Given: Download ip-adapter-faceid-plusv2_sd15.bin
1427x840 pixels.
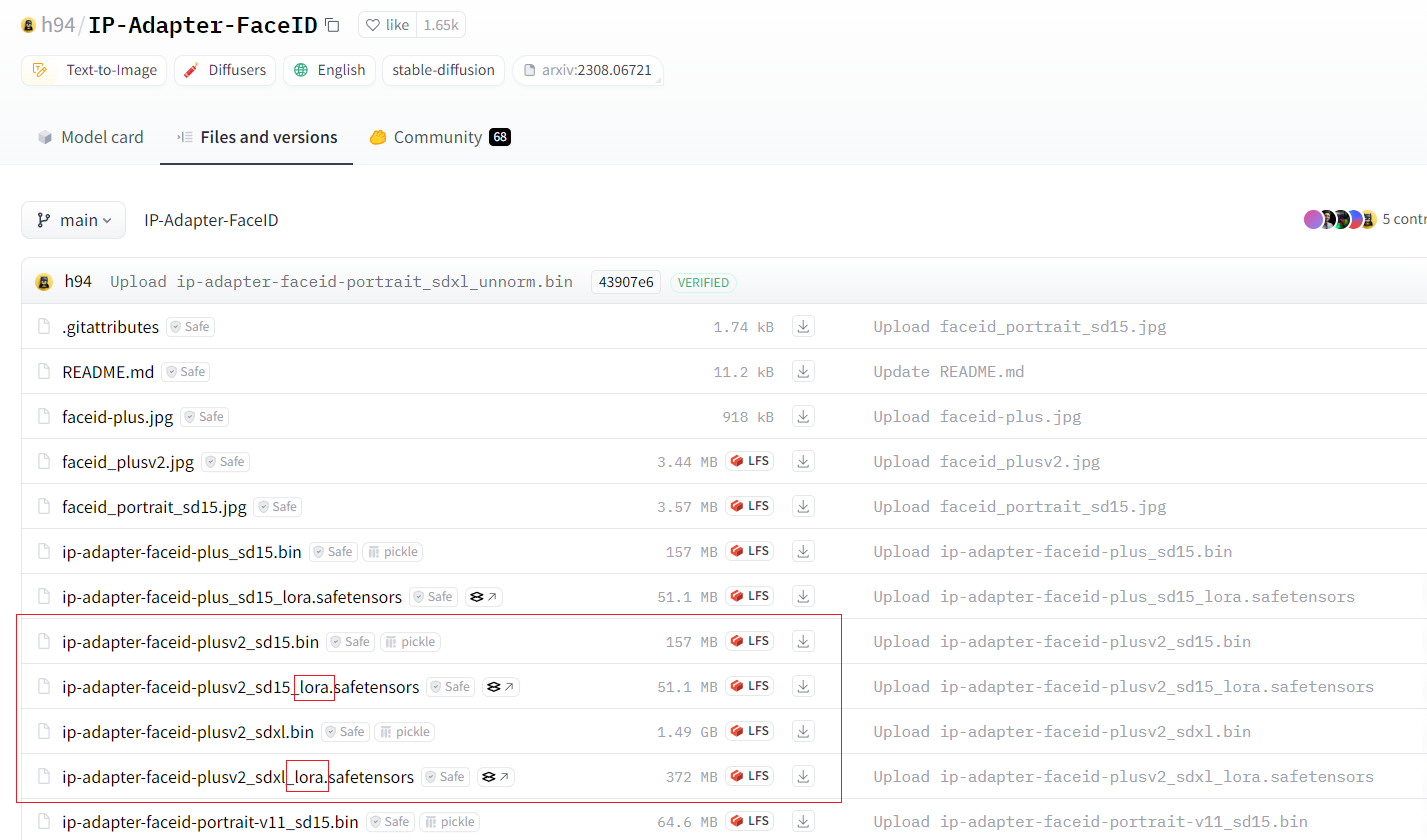Looking at the screenshot, I should 803,641.
